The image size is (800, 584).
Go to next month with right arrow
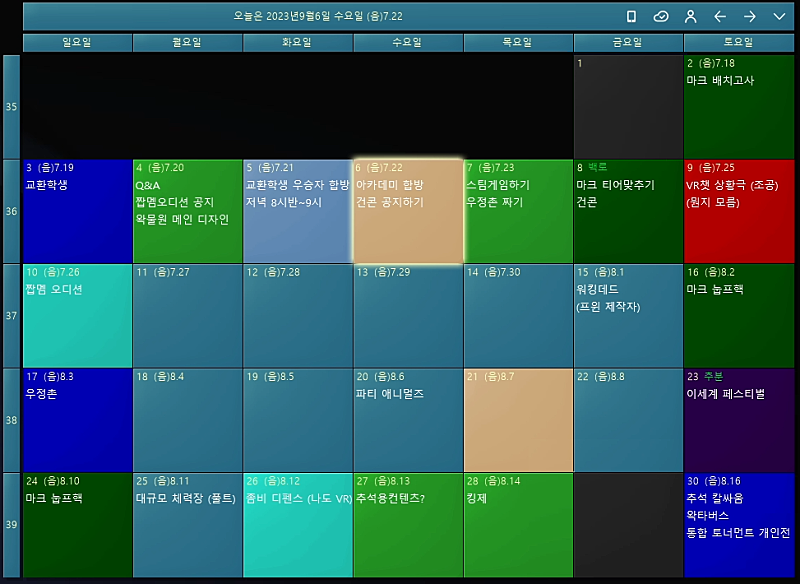[749, 16]
